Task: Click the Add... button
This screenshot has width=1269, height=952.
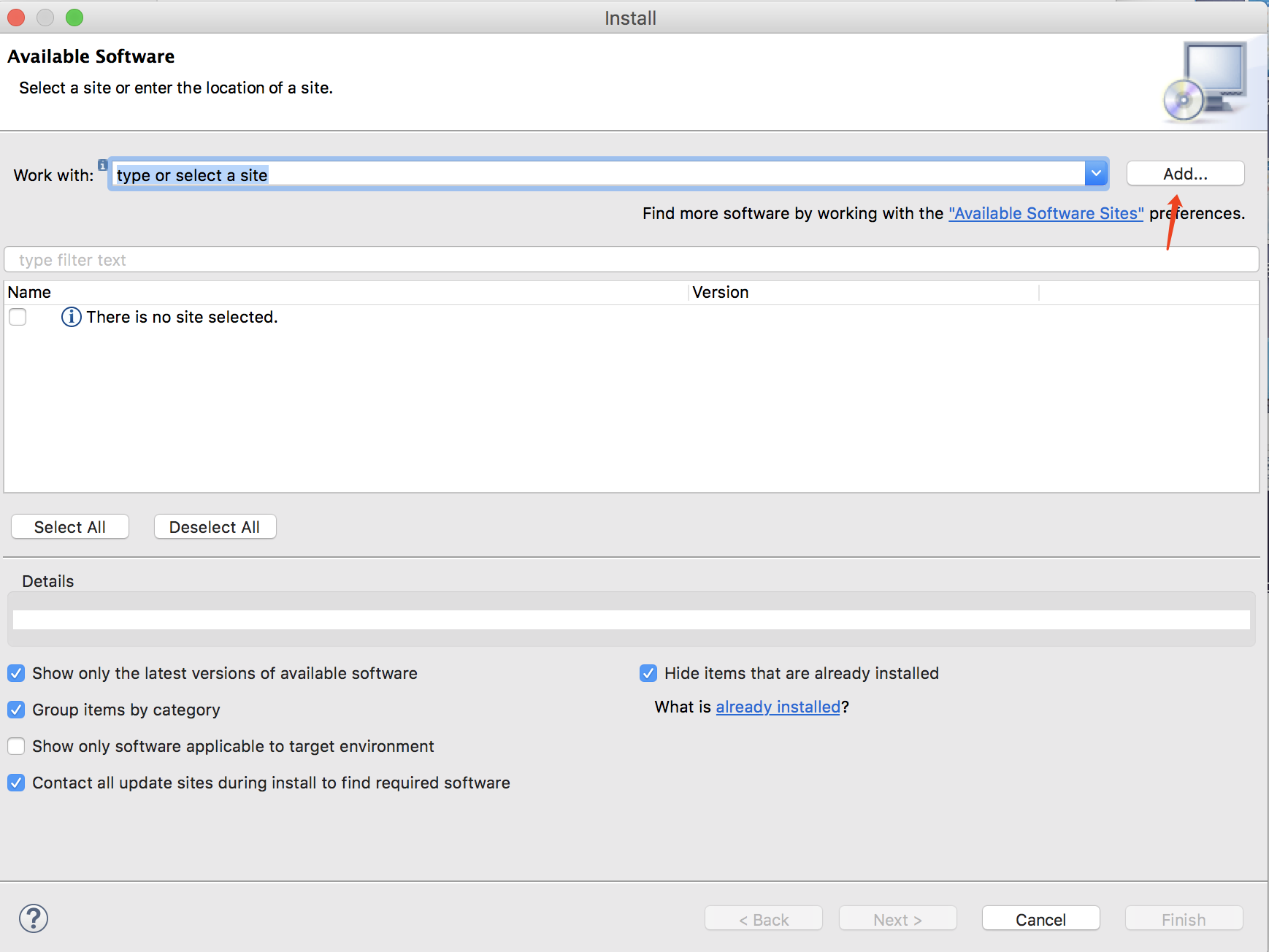Action: (1184, 174)
